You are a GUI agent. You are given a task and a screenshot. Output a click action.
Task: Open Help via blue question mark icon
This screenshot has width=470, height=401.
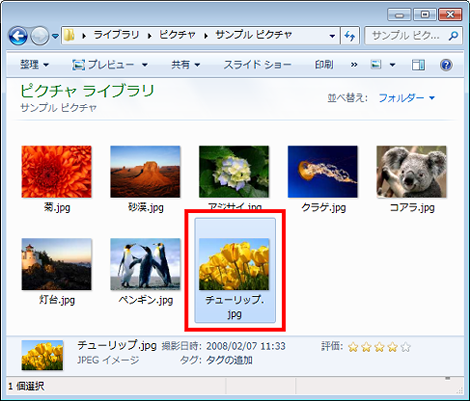pos(446,65)
